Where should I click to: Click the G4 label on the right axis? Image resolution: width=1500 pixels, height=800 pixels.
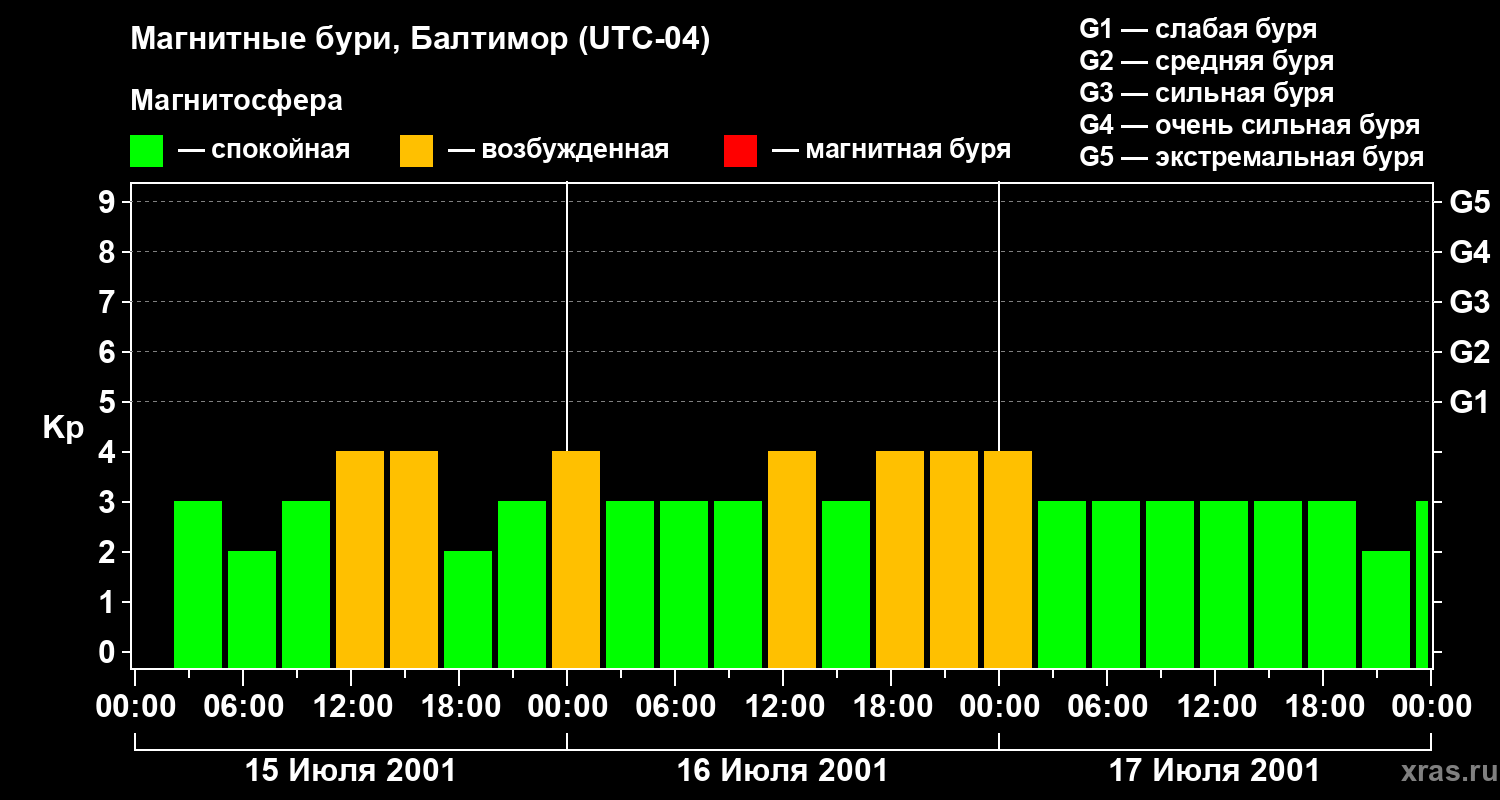1469,252
